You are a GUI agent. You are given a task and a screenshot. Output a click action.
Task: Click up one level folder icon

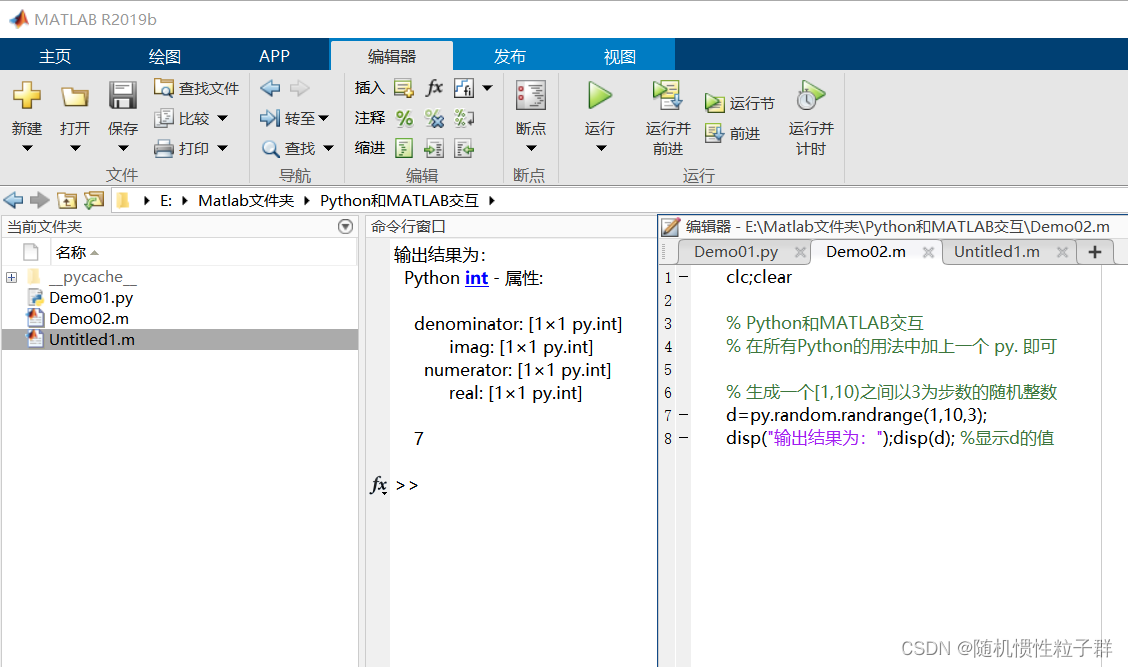(x=67, y=200)
